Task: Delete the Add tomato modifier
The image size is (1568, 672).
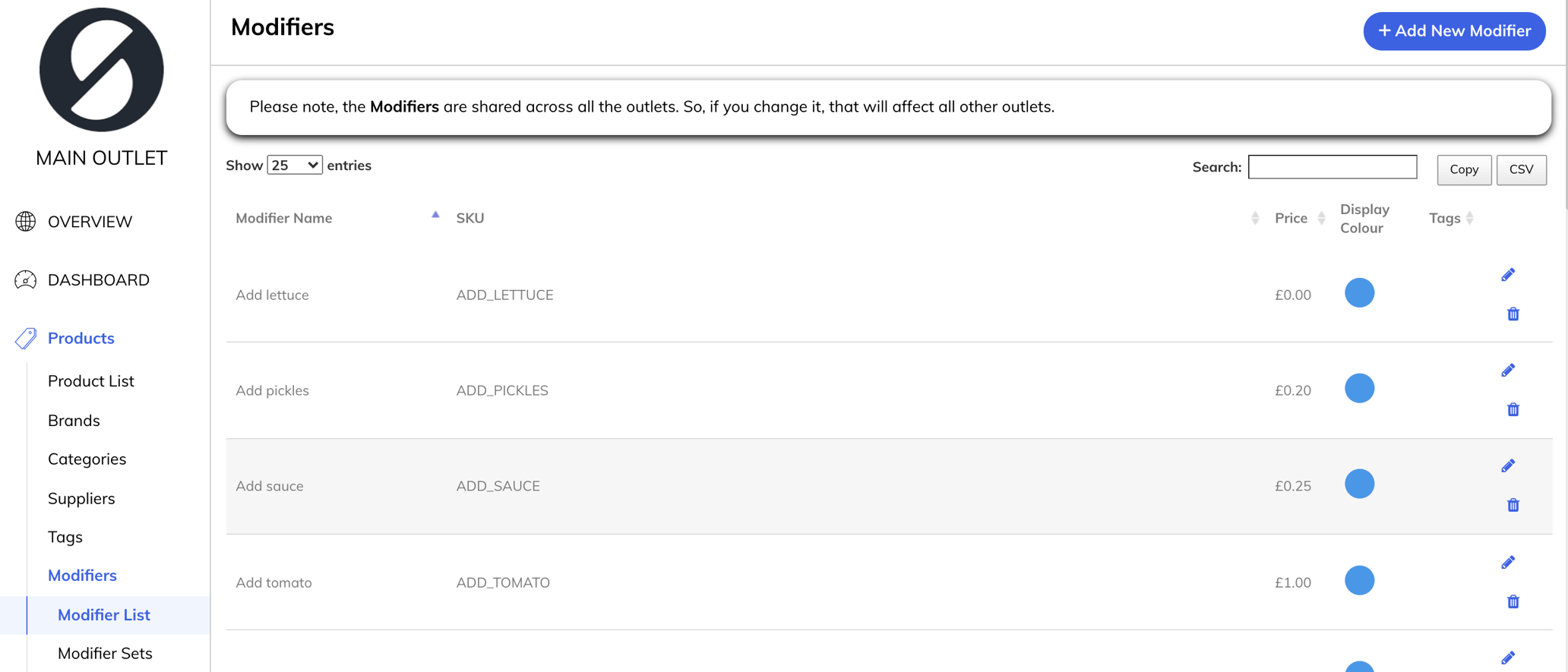Action: 1513,602
